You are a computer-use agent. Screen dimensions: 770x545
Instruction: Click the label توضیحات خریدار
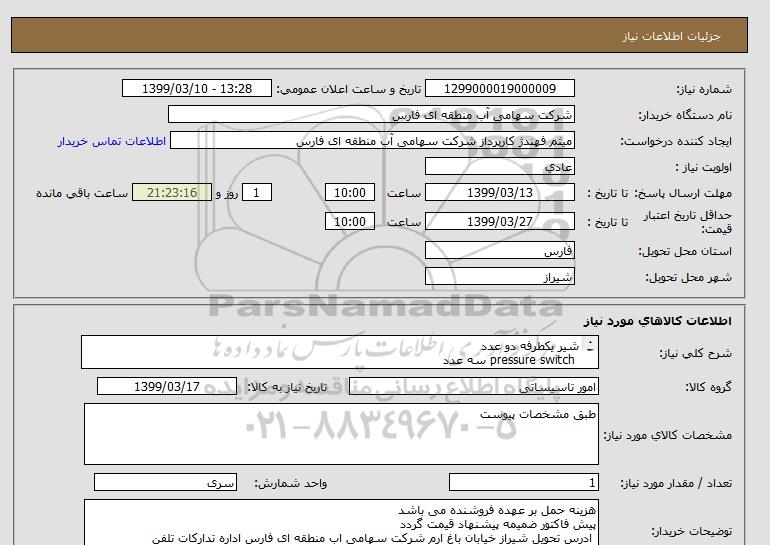coord(691,531)
